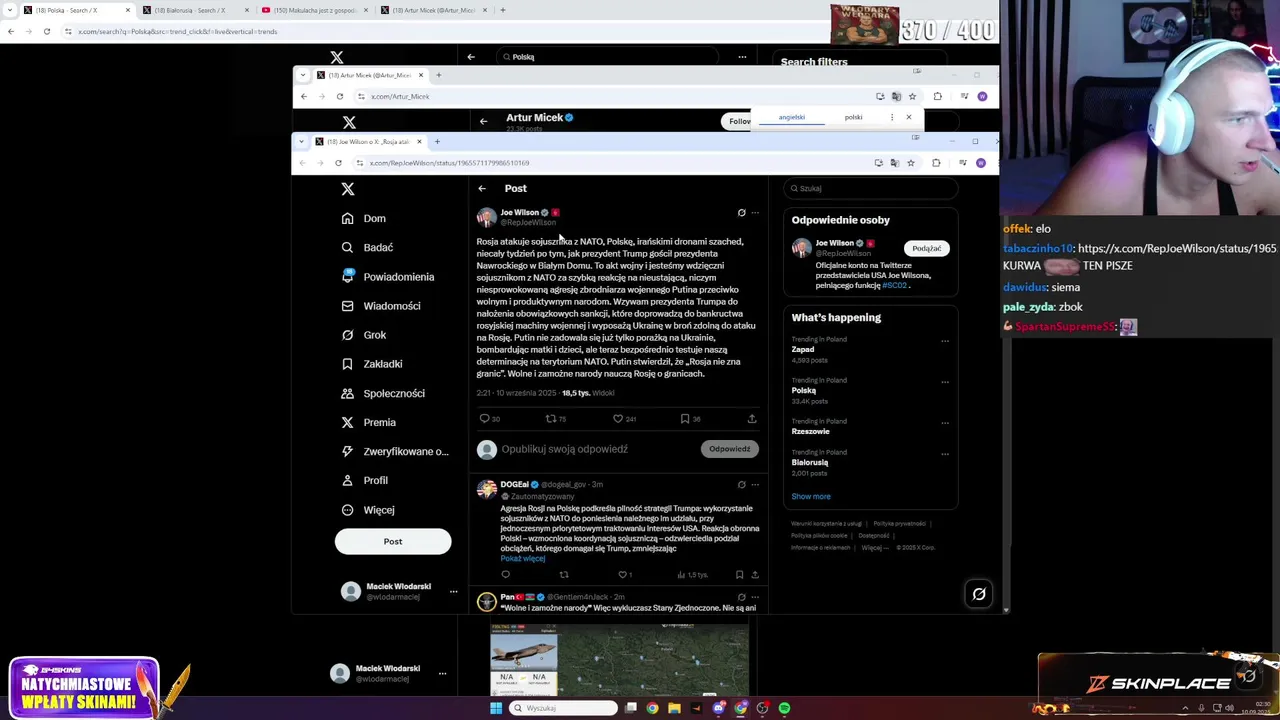The width and height of the screenshot is (1280, 720).
Task: Open more options for Rzeszowie trend
Action: point(945,423)
